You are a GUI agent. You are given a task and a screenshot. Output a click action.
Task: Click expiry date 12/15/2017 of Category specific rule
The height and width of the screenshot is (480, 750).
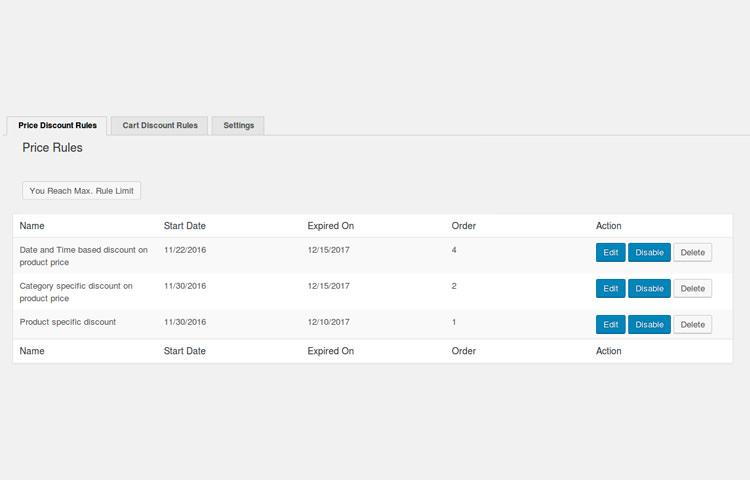pos(329,286)
